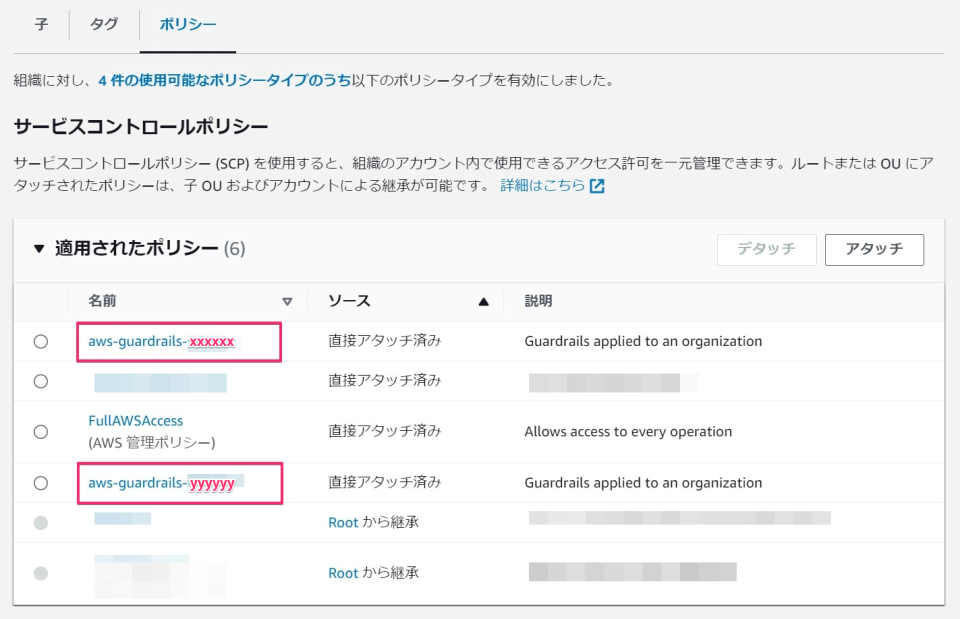Click the アタッチ button
Viewport: 960px width, 619px height.
pos(874,249)
